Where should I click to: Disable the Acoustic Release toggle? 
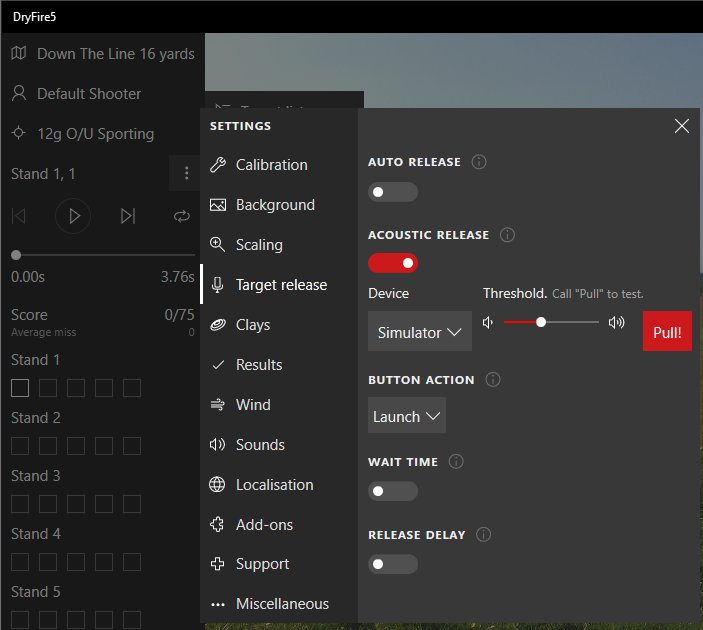pos(392,263)
